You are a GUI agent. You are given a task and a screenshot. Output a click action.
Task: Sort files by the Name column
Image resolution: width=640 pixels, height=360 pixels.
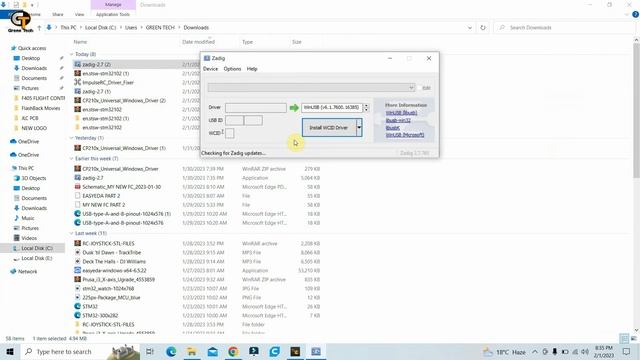80,42
